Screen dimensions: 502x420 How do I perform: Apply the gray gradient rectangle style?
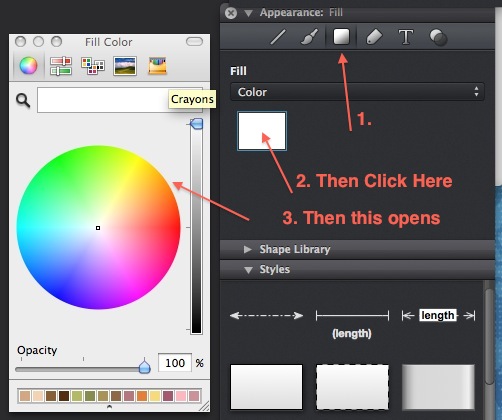click(438, 387)
